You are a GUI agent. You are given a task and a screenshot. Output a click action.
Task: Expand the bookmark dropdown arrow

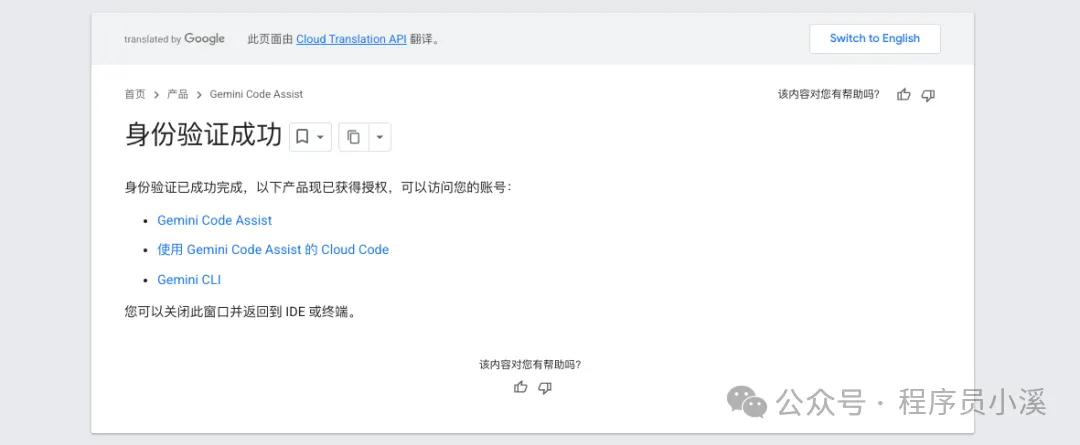click(321, 138)
